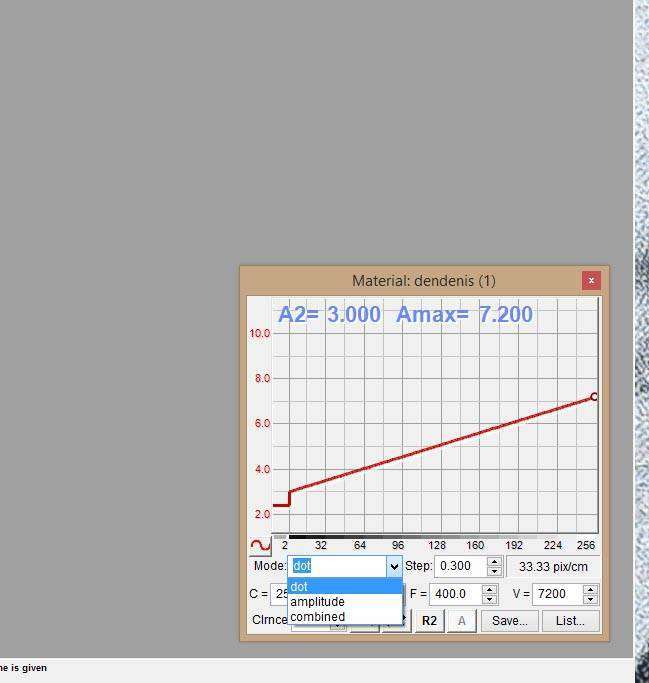Decrease the Step value with down arrow
Viewport: 649px width, 683px height.
point(494,571)
